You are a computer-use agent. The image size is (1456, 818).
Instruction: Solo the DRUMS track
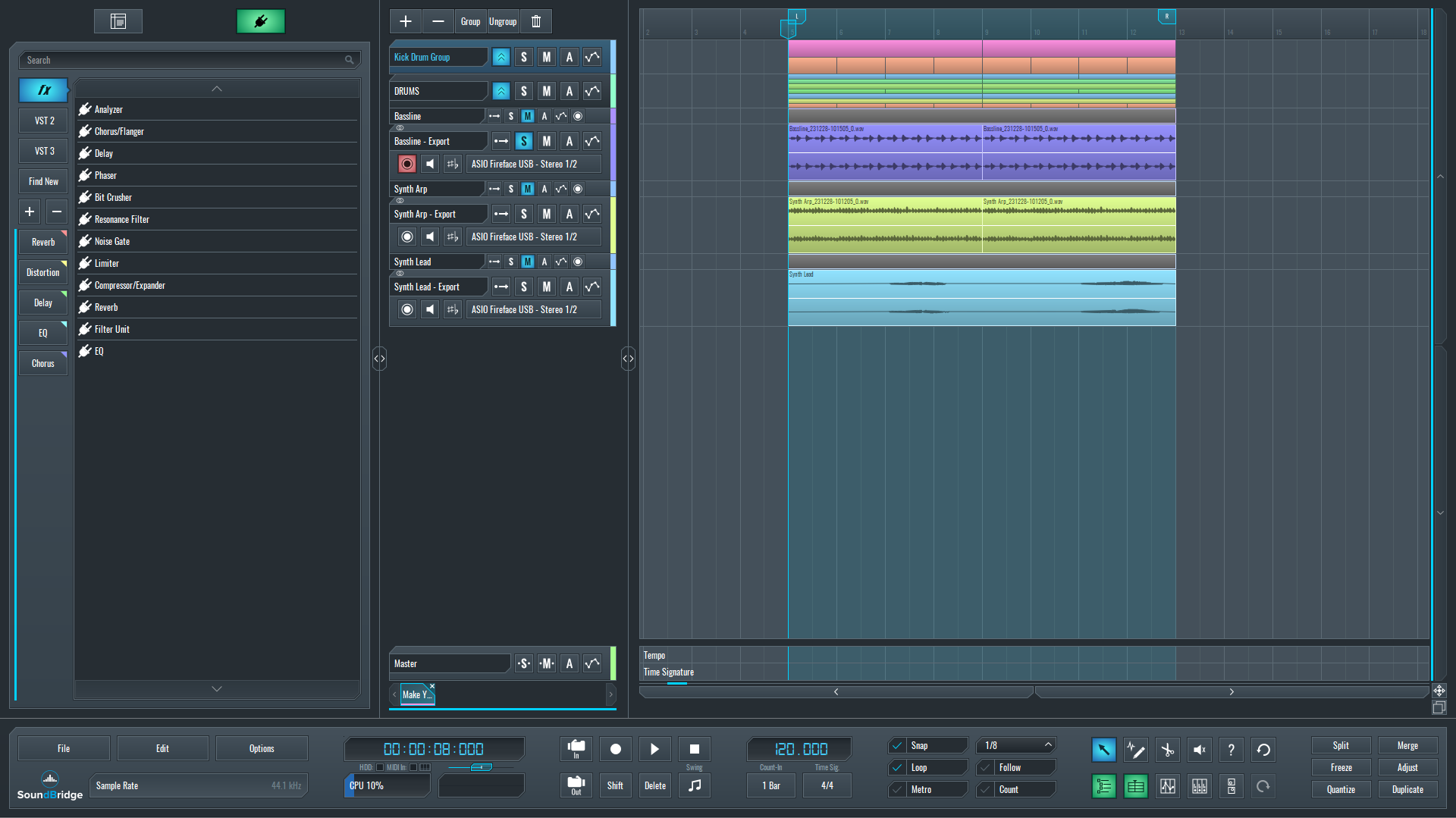(x=524, y=91)
